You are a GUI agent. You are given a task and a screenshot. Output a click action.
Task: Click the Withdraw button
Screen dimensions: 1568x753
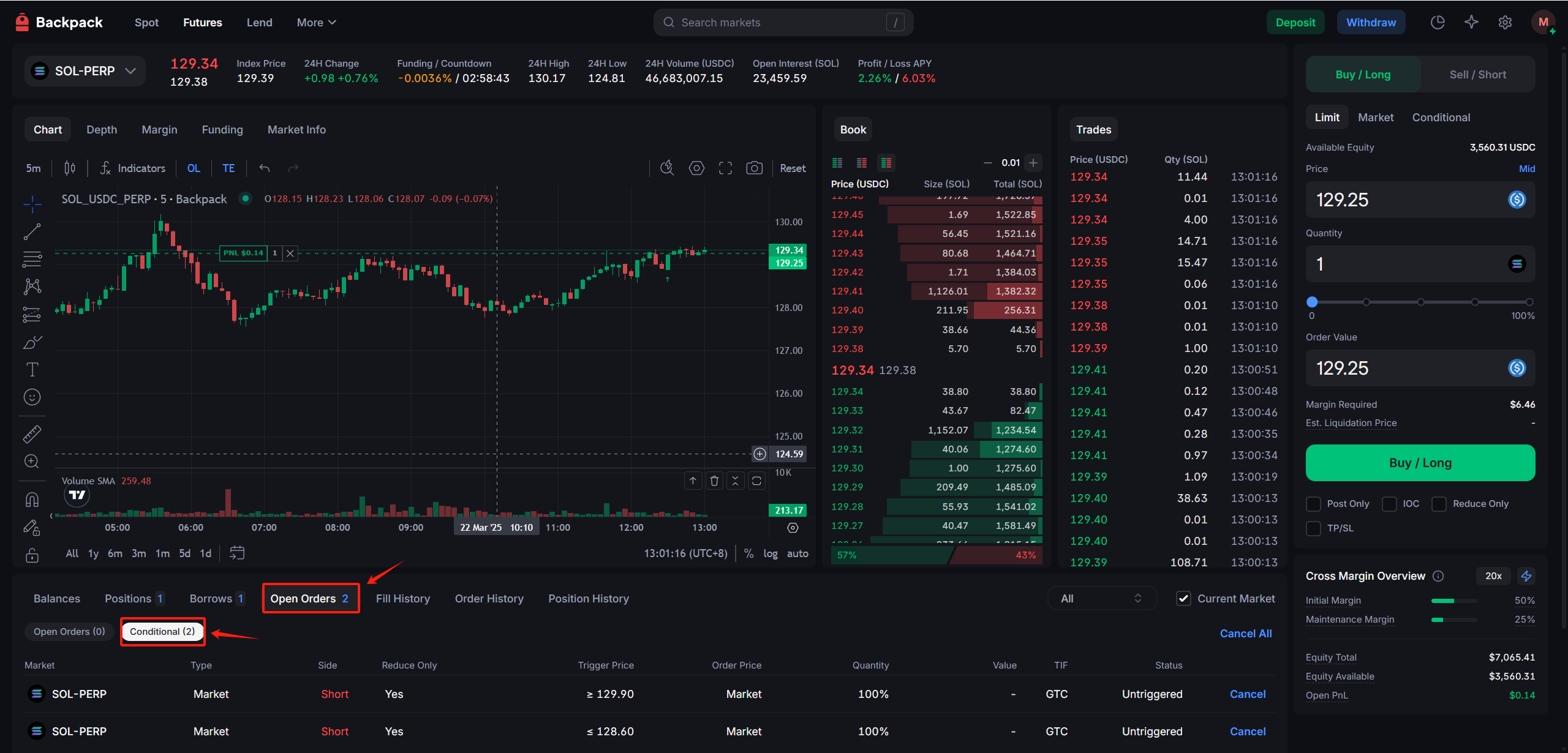click(1371, 23)
